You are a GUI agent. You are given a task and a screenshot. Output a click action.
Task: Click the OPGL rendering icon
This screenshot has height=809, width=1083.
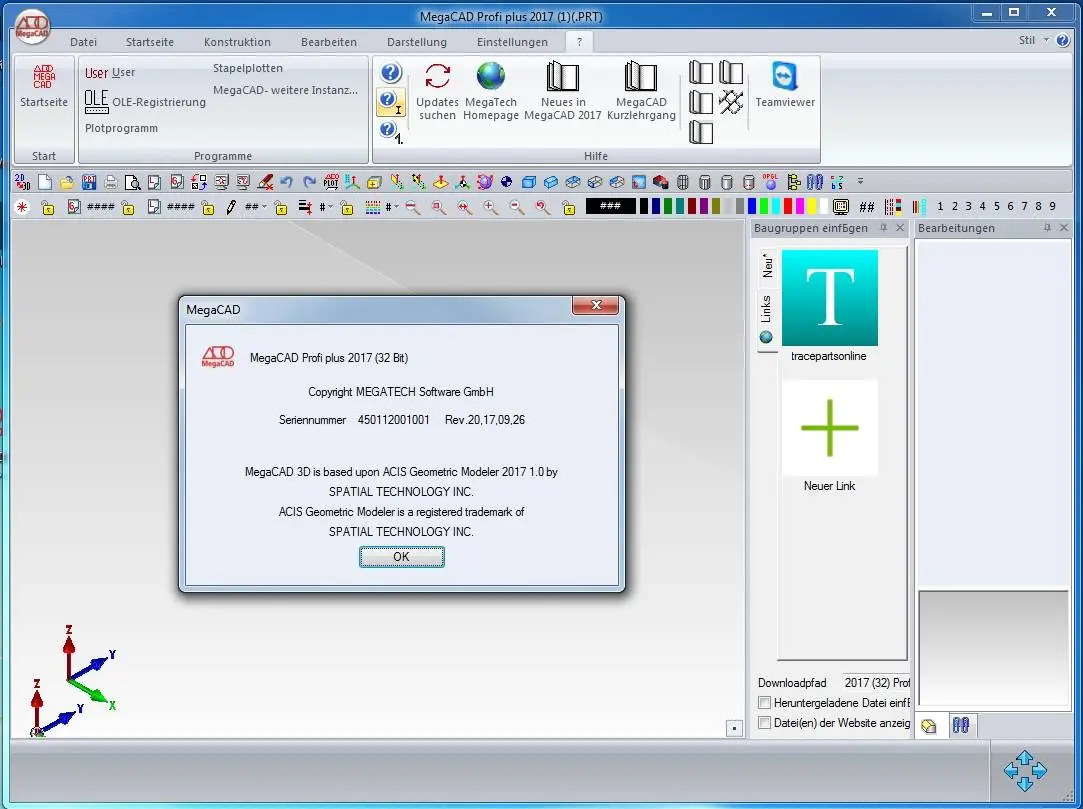tap(771, 182)
